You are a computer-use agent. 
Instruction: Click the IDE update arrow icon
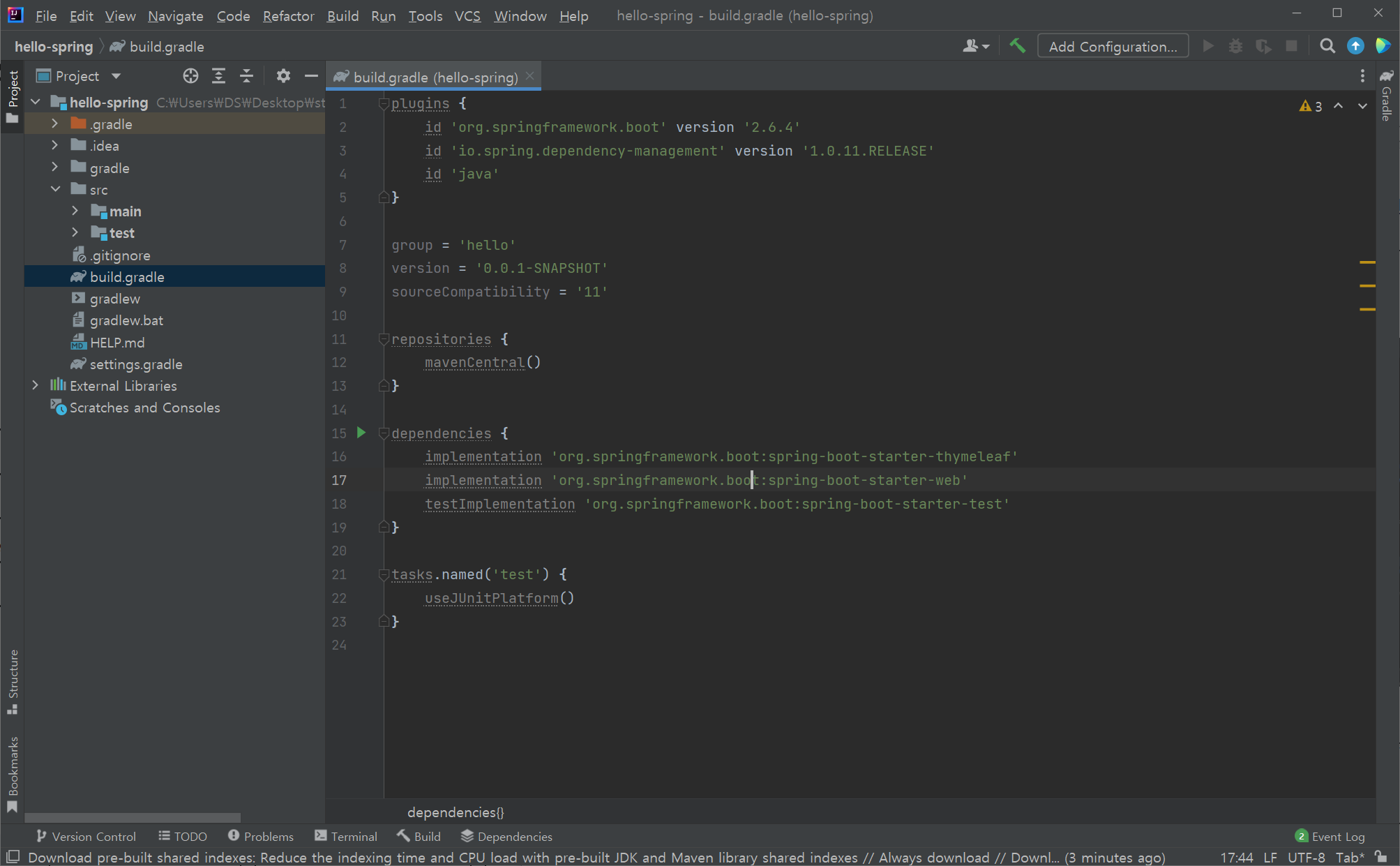pyautogui.click(x=1355, y=46)
